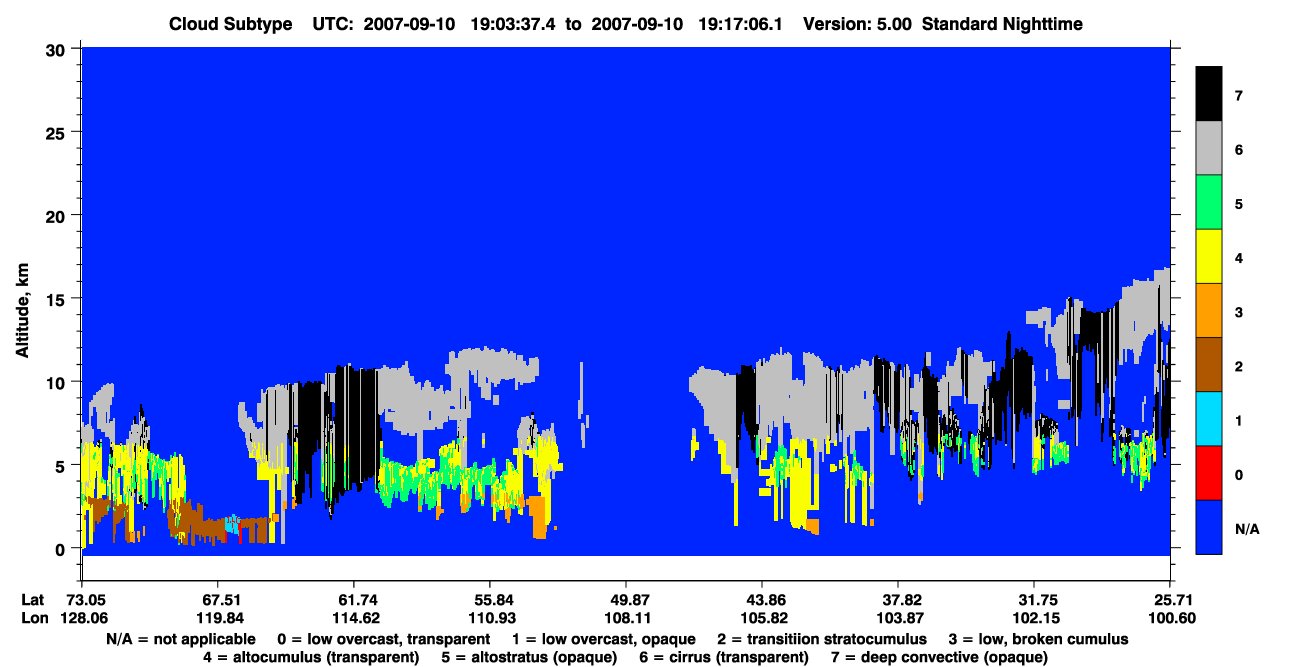Pick the brown legend swatch labeled 2
The image size is (1300, 667).
tap(1209, 365)
